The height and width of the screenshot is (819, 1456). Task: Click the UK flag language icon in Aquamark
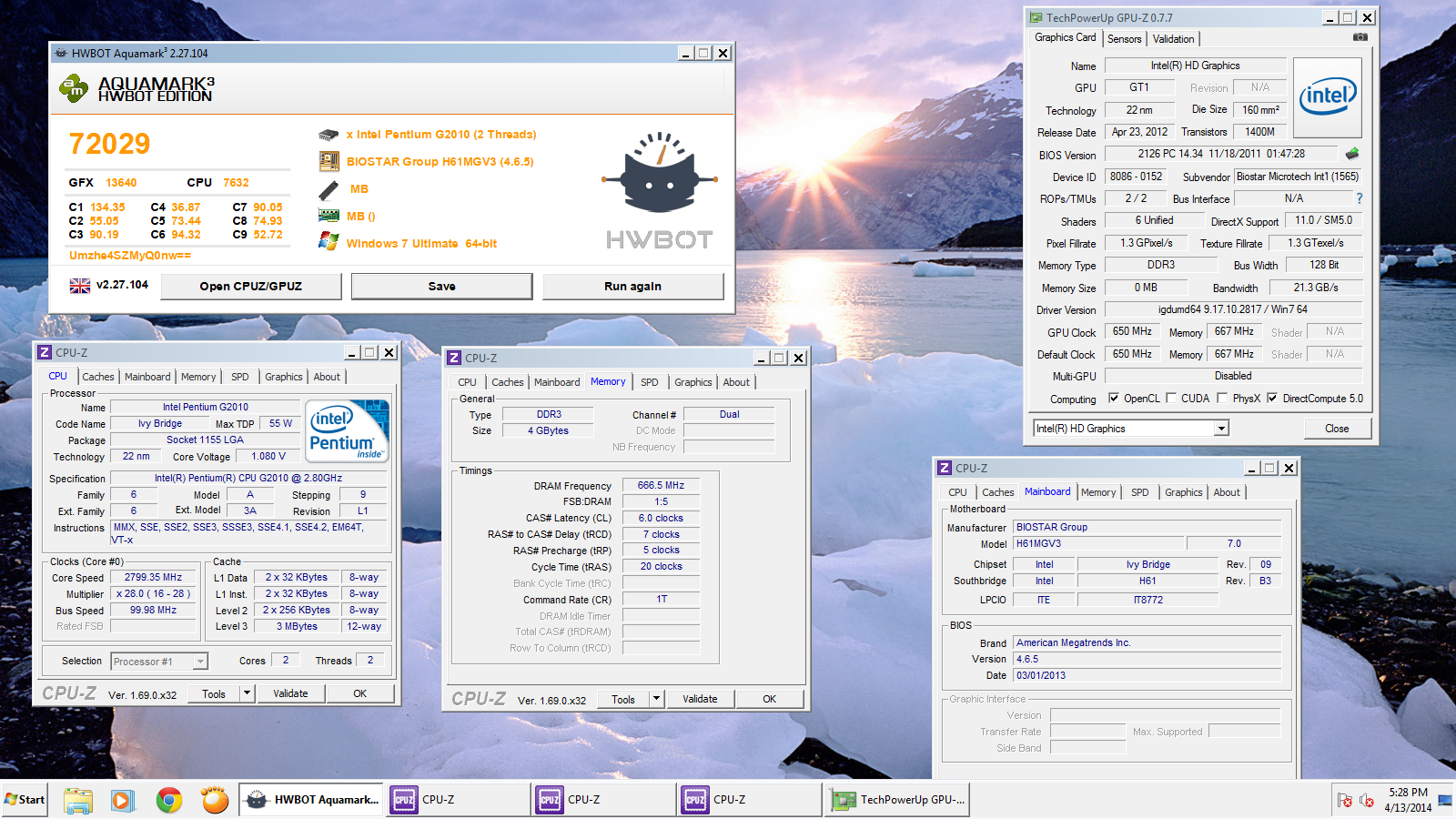[80, 286]
